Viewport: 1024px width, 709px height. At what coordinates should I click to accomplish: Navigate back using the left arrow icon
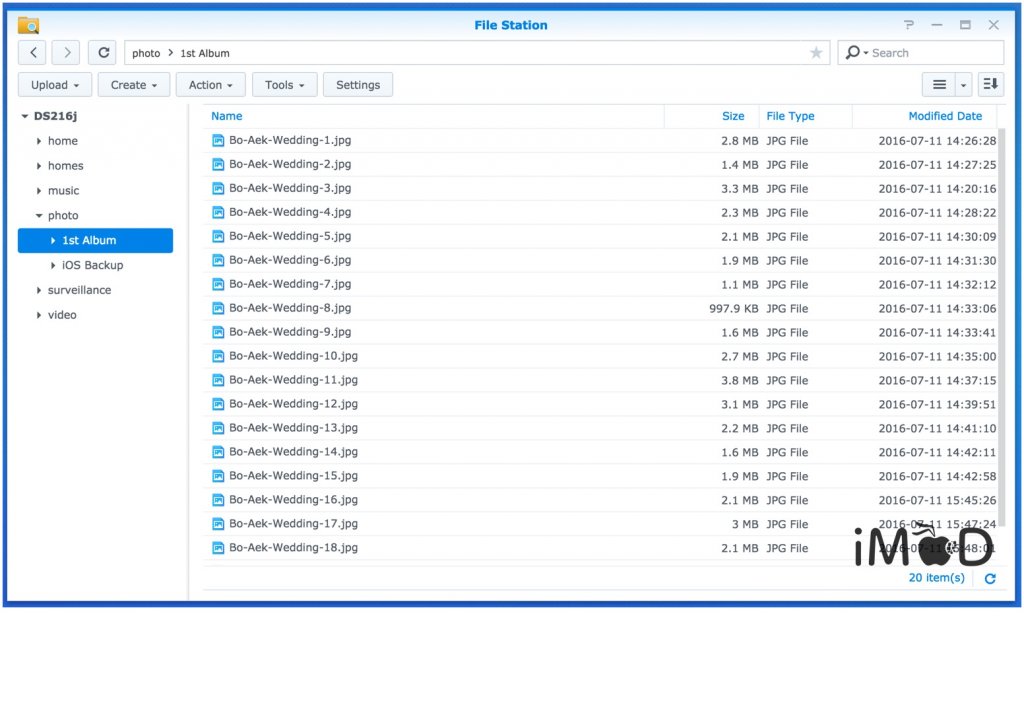click(x=32, y=52)
